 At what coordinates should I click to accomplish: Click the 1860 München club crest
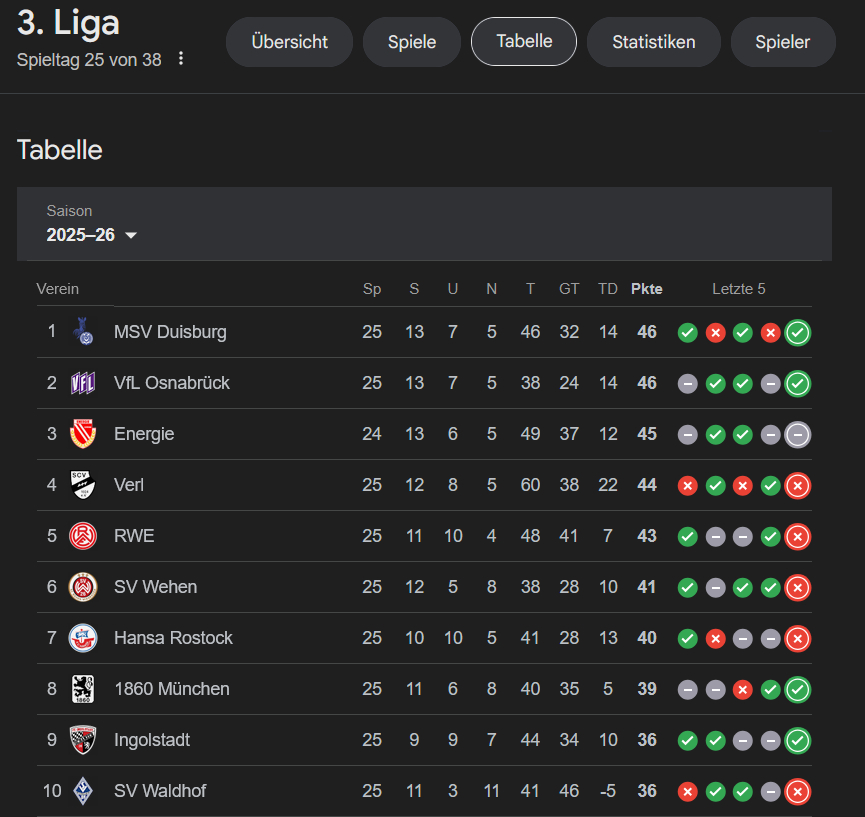click(x=82, y=689)
